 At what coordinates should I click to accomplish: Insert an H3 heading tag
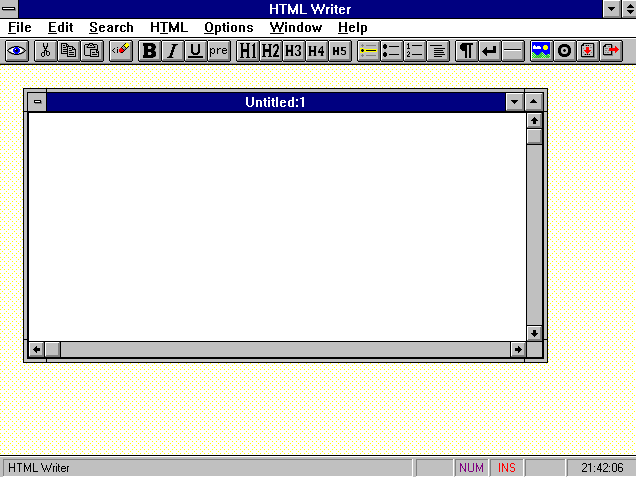[294, 51]
